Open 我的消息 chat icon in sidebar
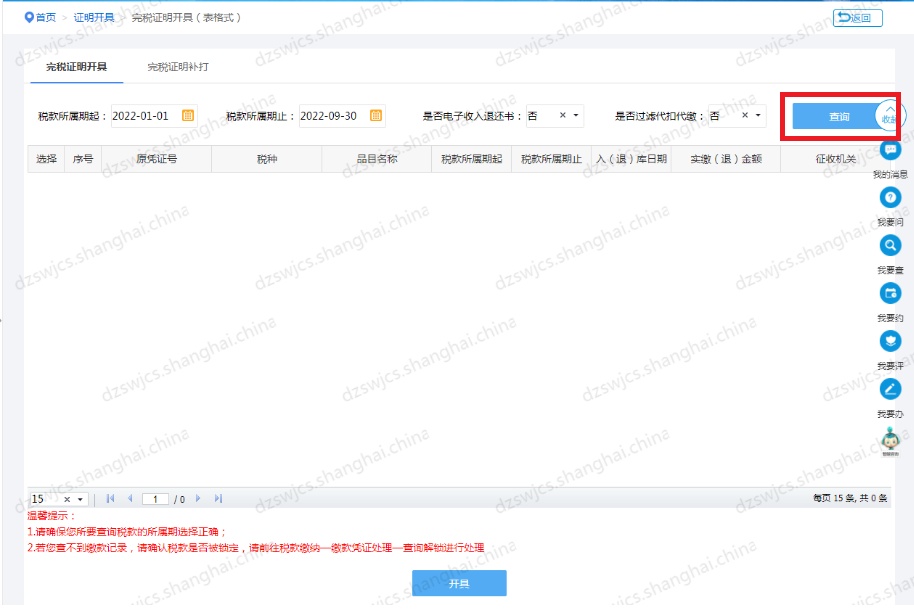The image size is (914, 610). [890, 150]
